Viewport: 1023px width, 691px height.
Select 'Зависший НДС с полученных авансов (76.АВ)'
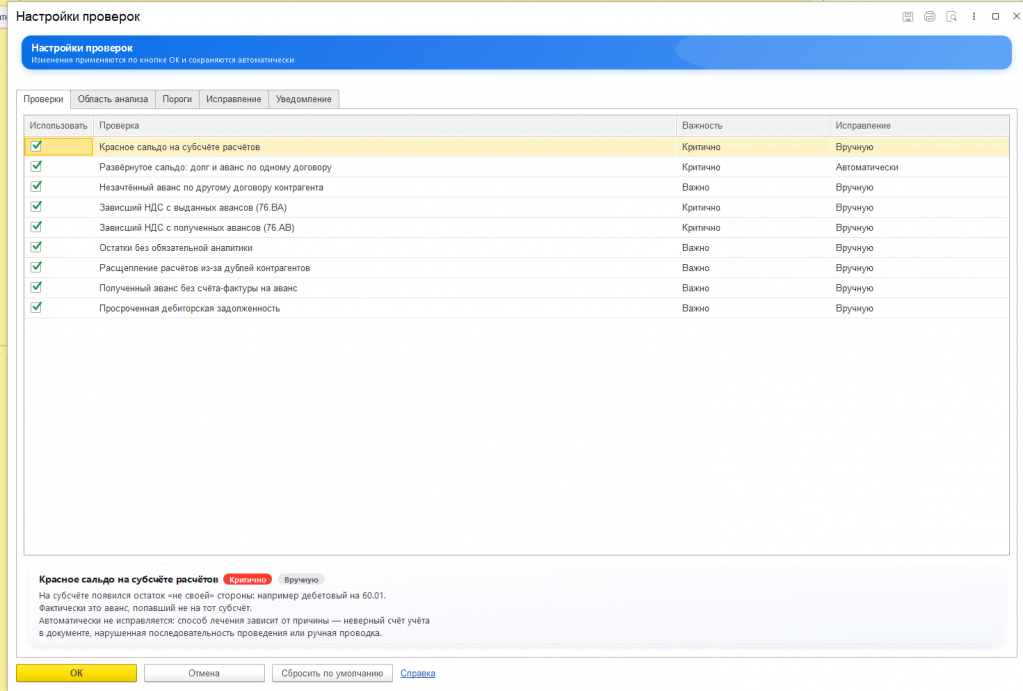click(197, 228)
